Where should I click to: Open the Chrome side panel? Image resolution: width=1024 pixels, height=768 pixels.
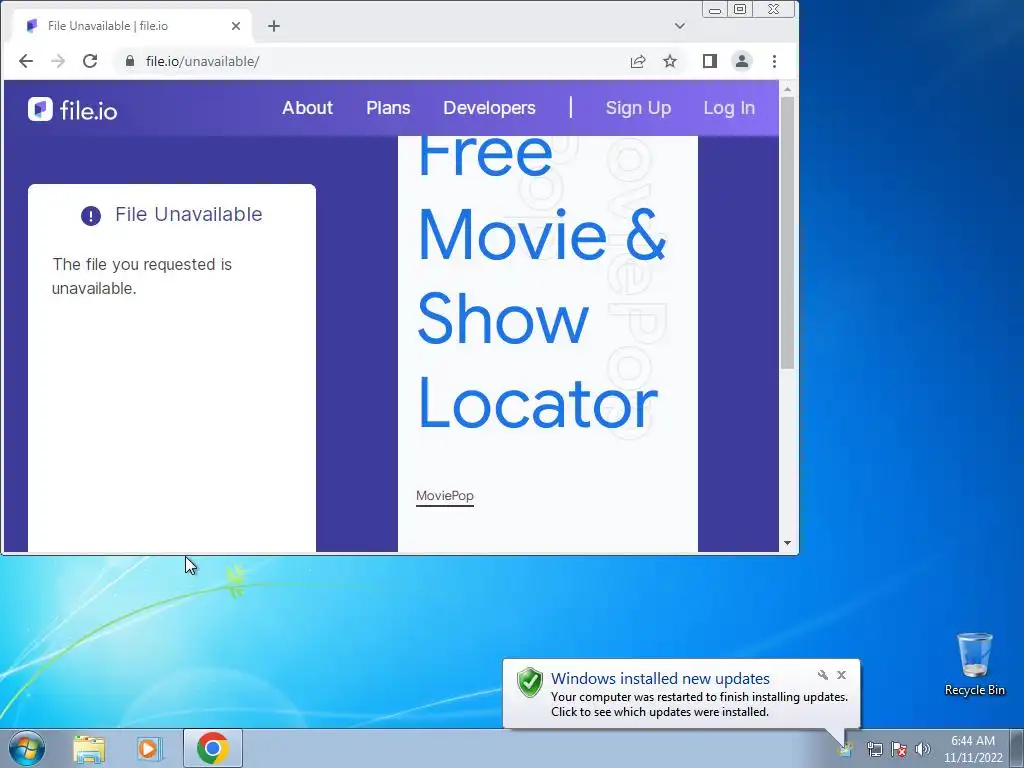(x=710, y=61)
